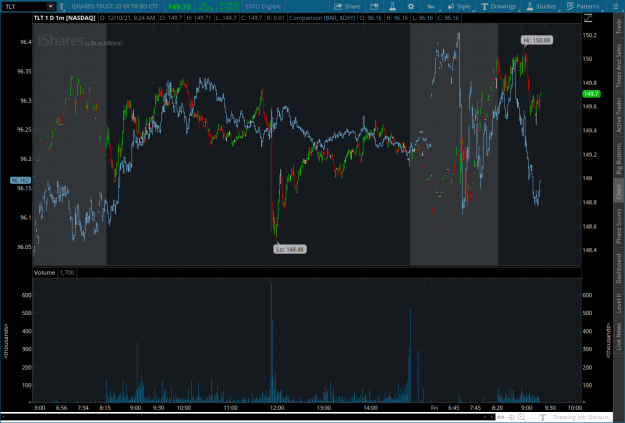This screenshot has width=625, height=423.
Task: Click the symbol link icon beside TLT
Action: pos(62,6)
